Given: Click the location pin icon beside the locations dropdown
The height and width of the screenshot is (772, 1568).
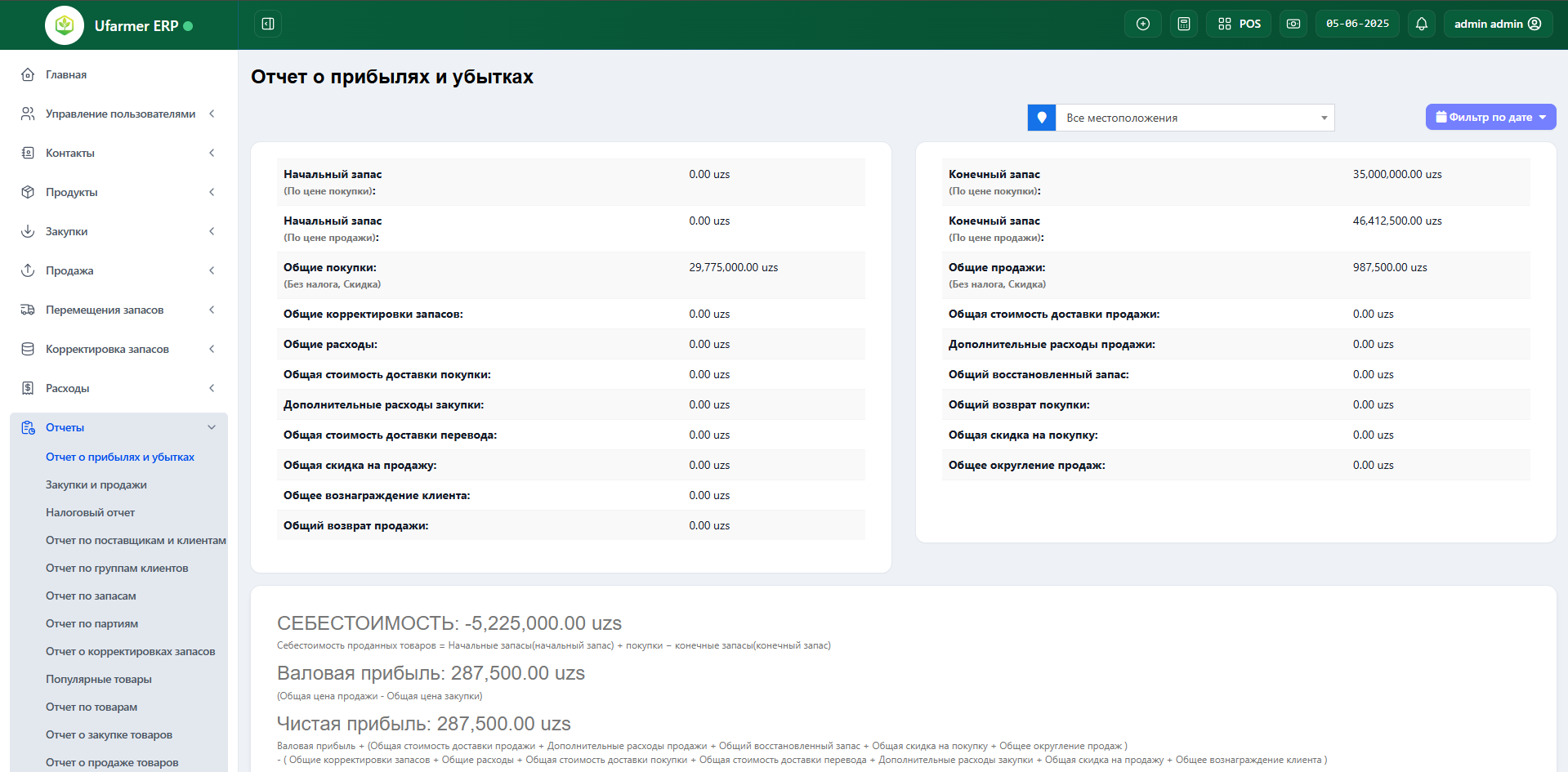Looking at the screenshot, I should [x=1041, y=117].
